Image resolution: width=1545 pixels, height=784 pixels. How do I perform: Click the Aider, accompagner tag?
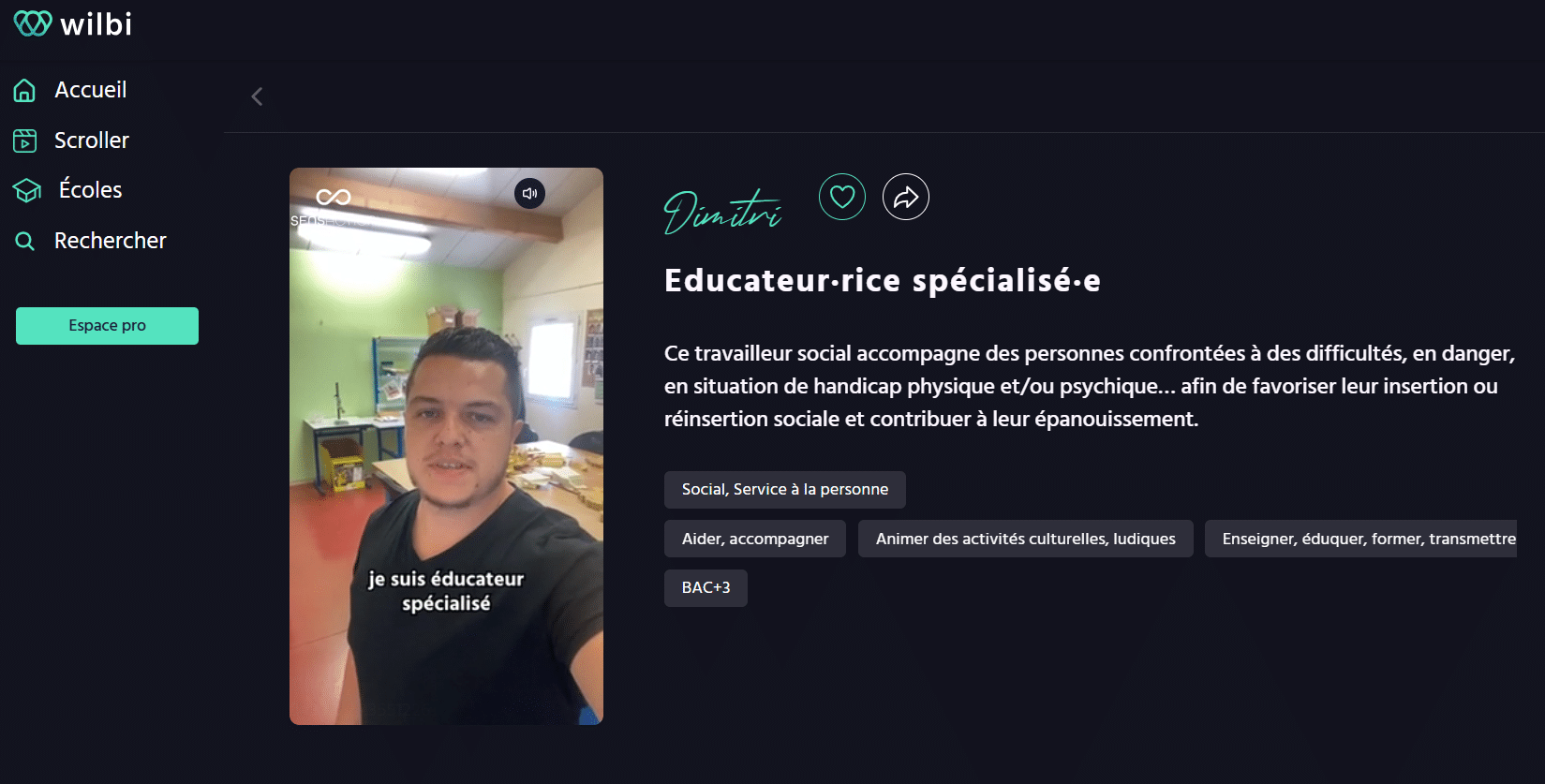coord(755,539)
